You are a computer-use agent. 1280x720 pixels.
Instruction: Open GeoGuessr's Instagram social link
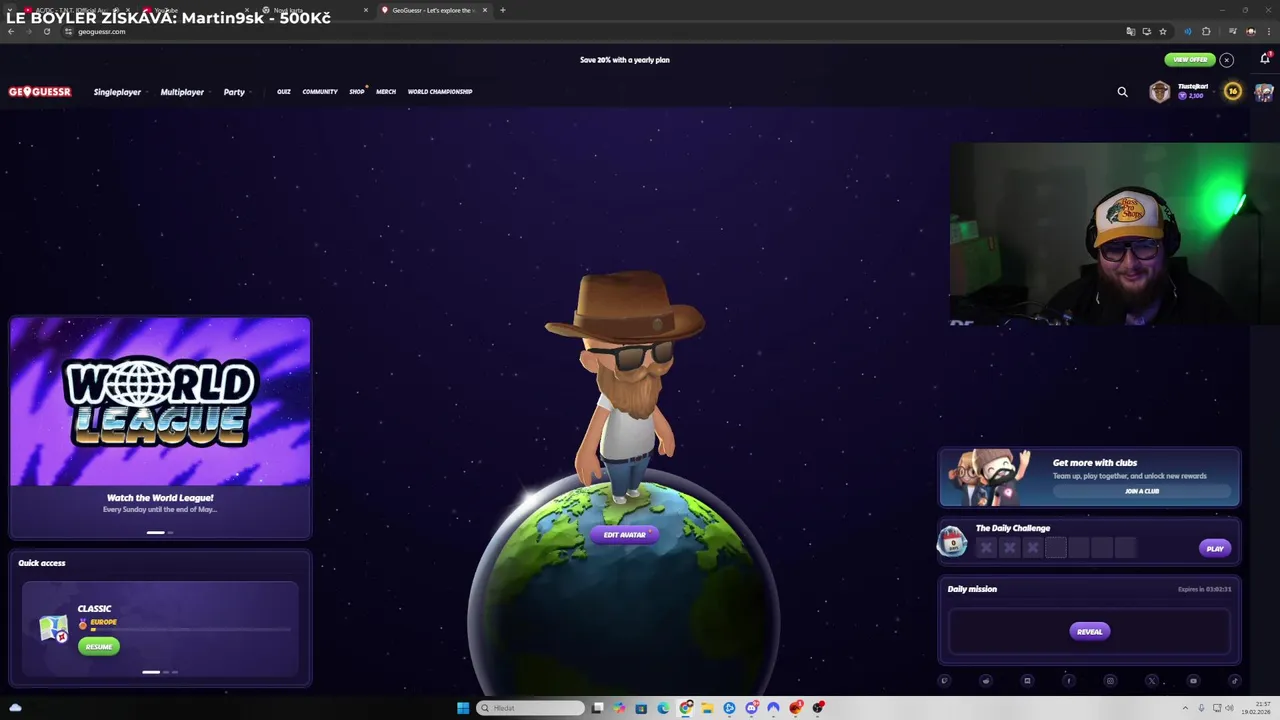(x=1110, y=681)
